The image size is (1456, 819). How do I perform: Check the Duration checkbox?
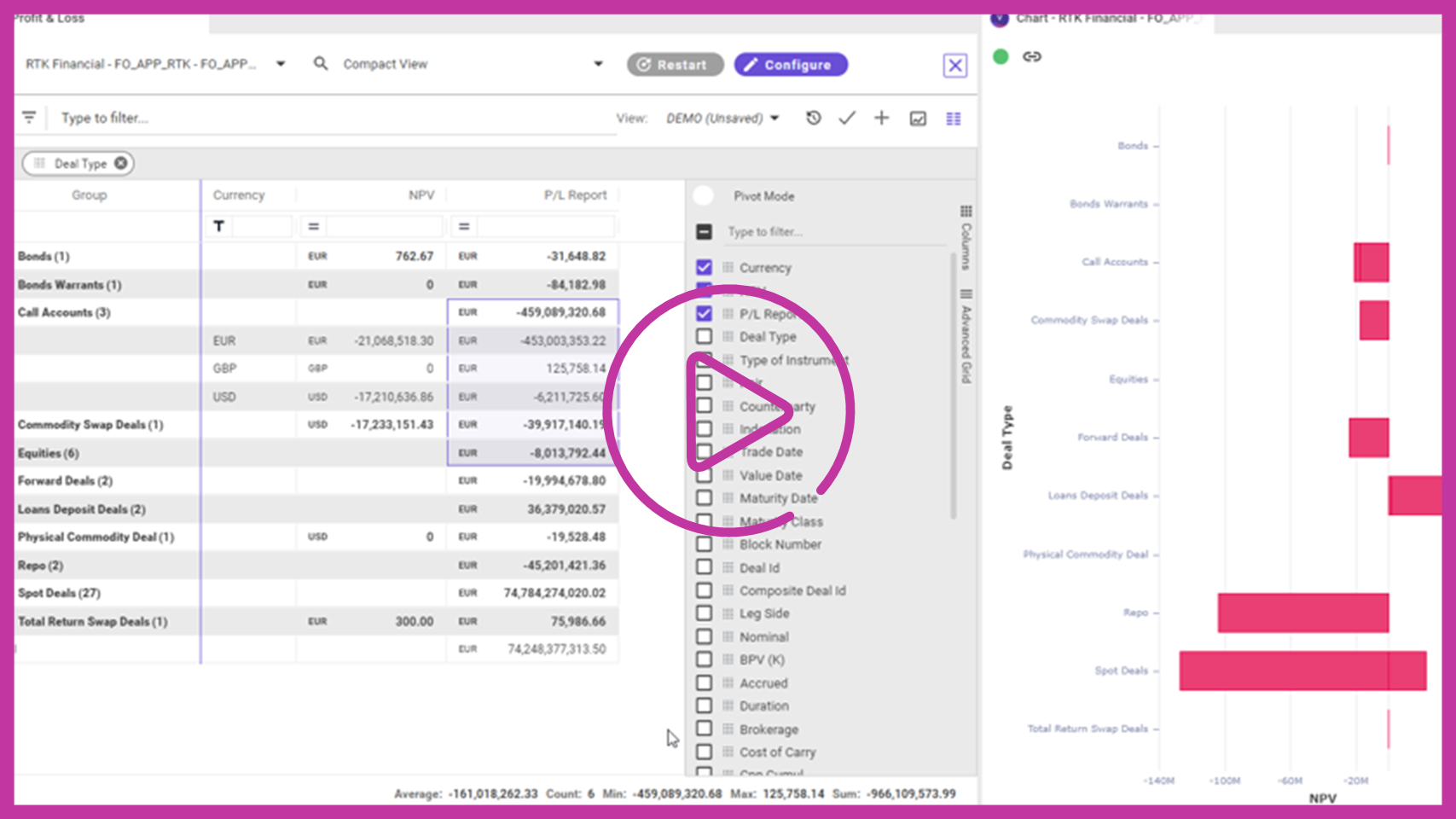pos(704,706)
